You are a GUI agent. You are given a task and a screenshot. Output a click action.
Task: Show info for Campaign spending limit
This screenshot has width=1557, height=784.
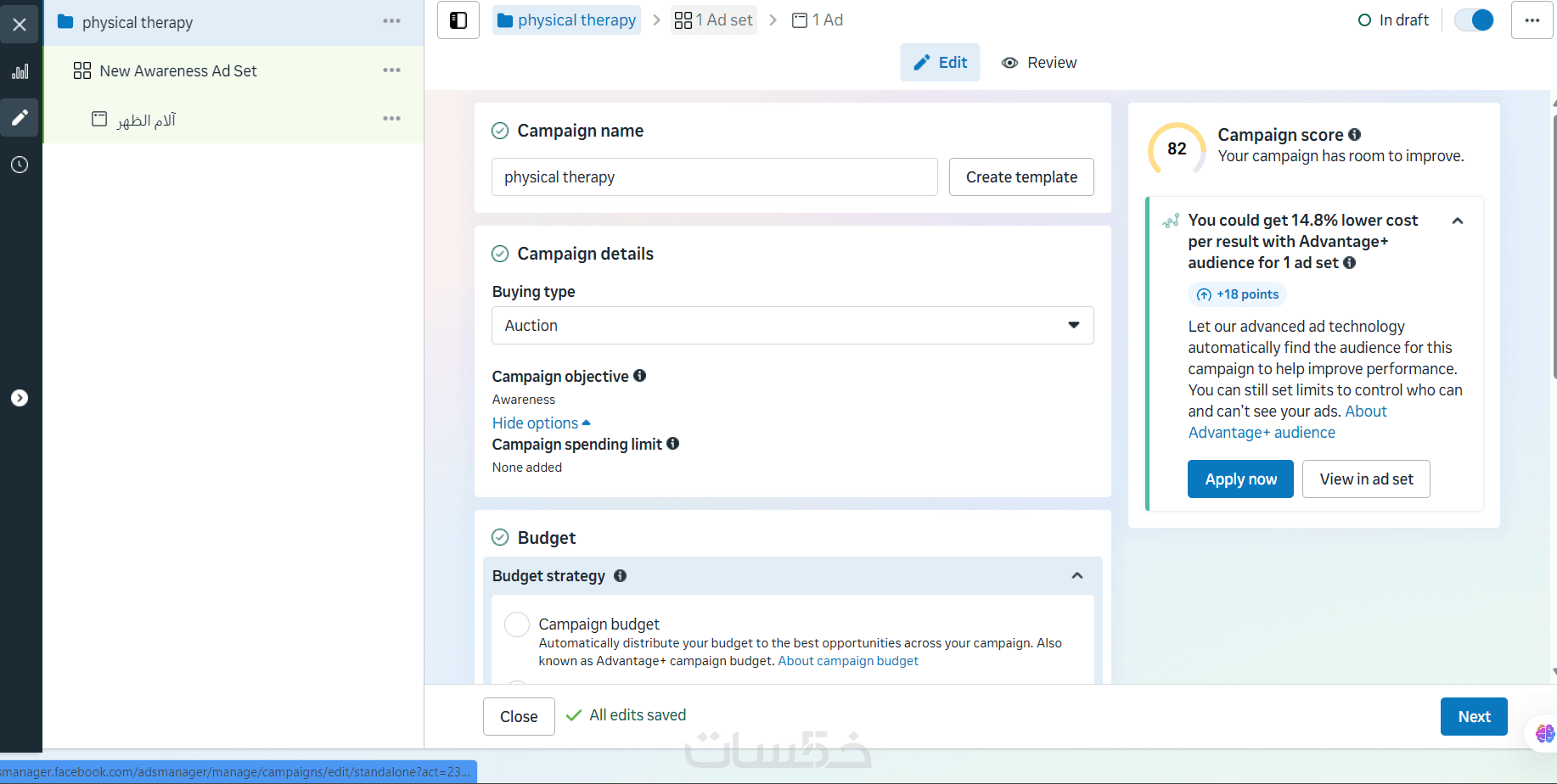pyautogui.click(x=673, y=444)
